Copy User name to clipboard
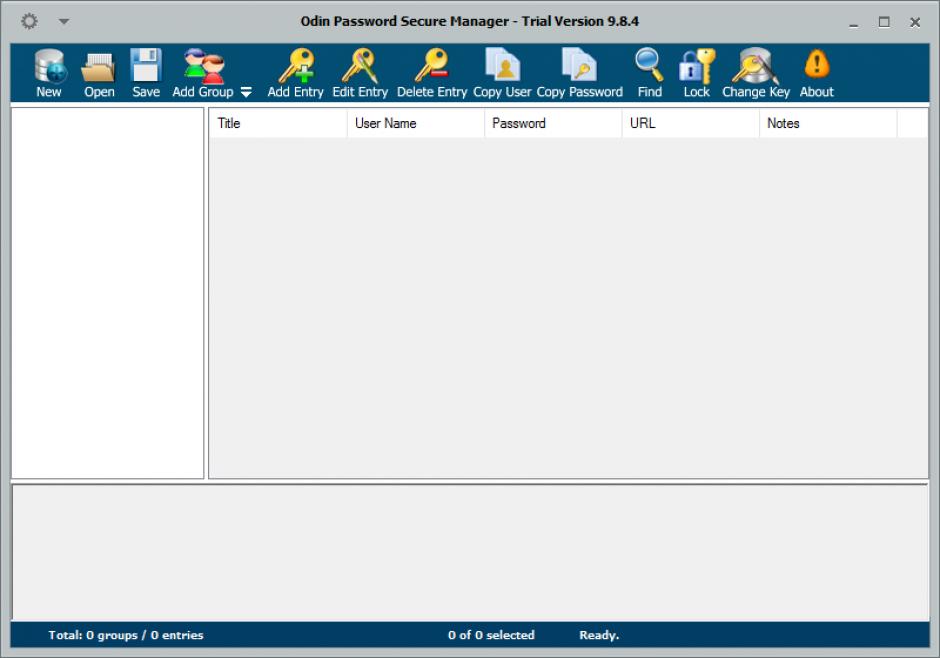 [502, 74]
